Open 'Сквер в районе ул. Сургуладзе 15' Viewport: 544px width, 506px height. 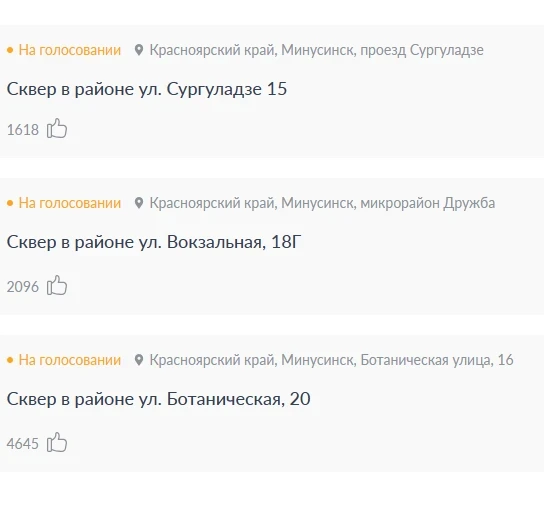click(x=147, y=89)
